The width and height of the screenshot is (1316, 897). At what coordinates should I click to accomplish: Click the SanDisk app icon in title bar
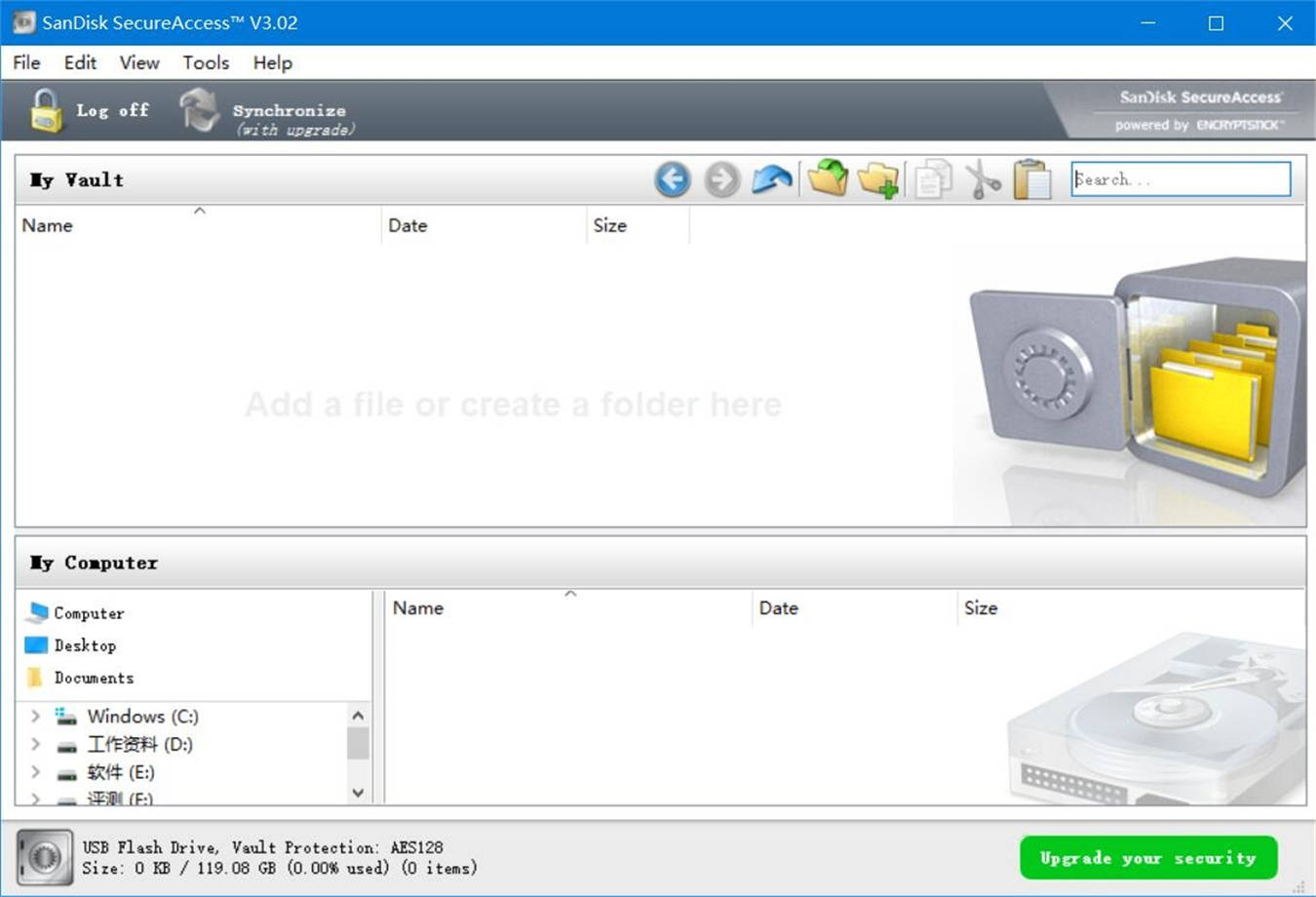point(23,22)
